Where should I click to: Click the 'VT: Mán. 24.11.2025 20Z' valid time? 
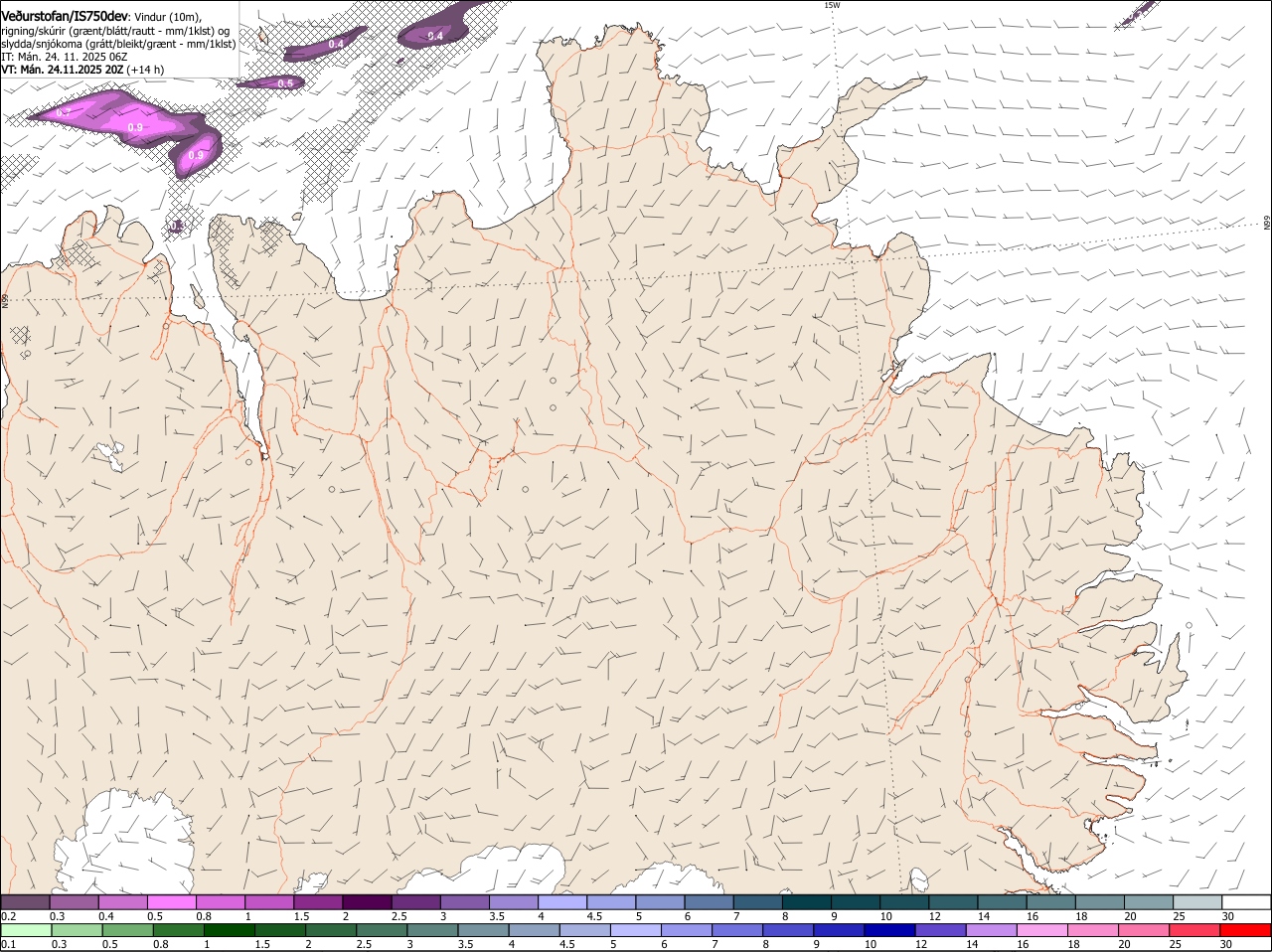tap(62, 70)
